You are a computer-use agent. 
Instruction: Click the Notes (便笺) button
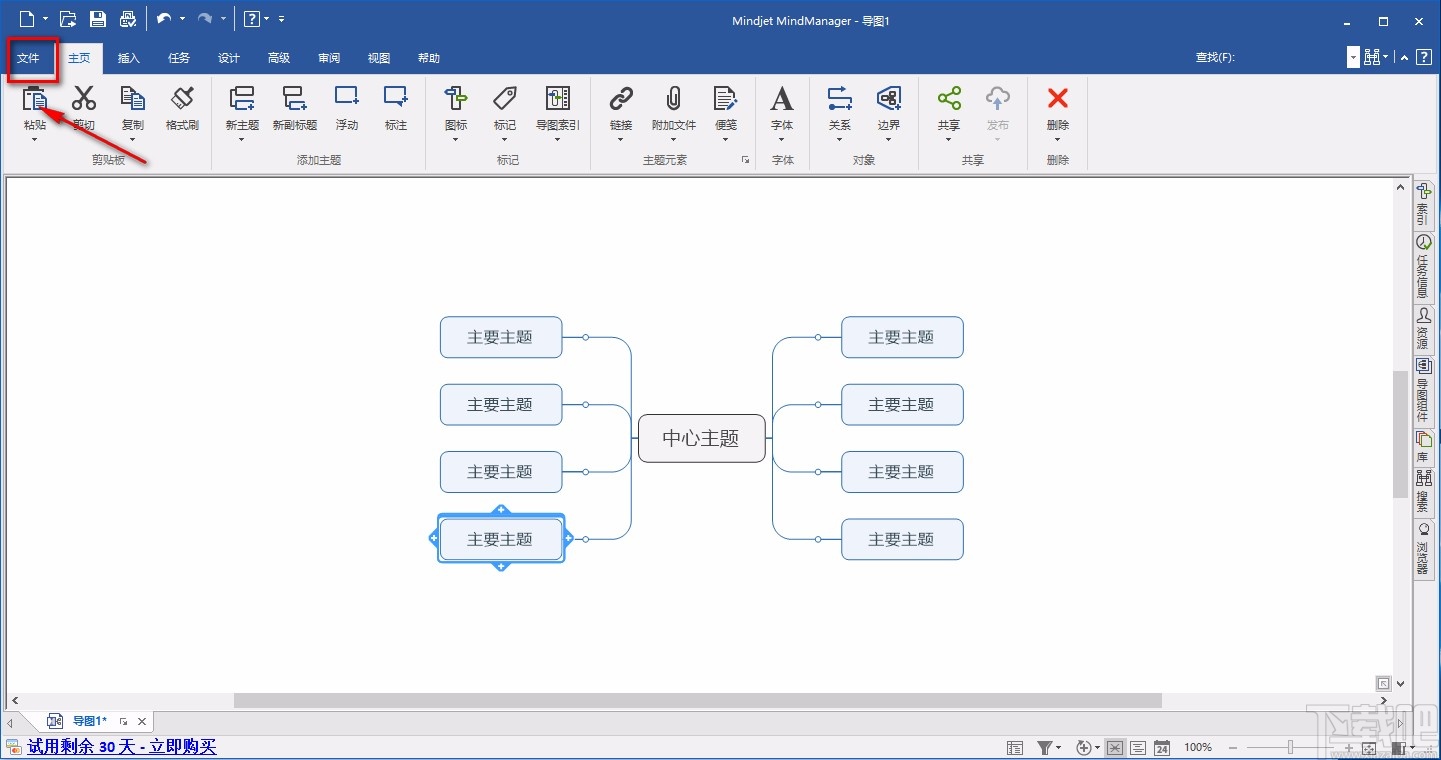(726, 106)
